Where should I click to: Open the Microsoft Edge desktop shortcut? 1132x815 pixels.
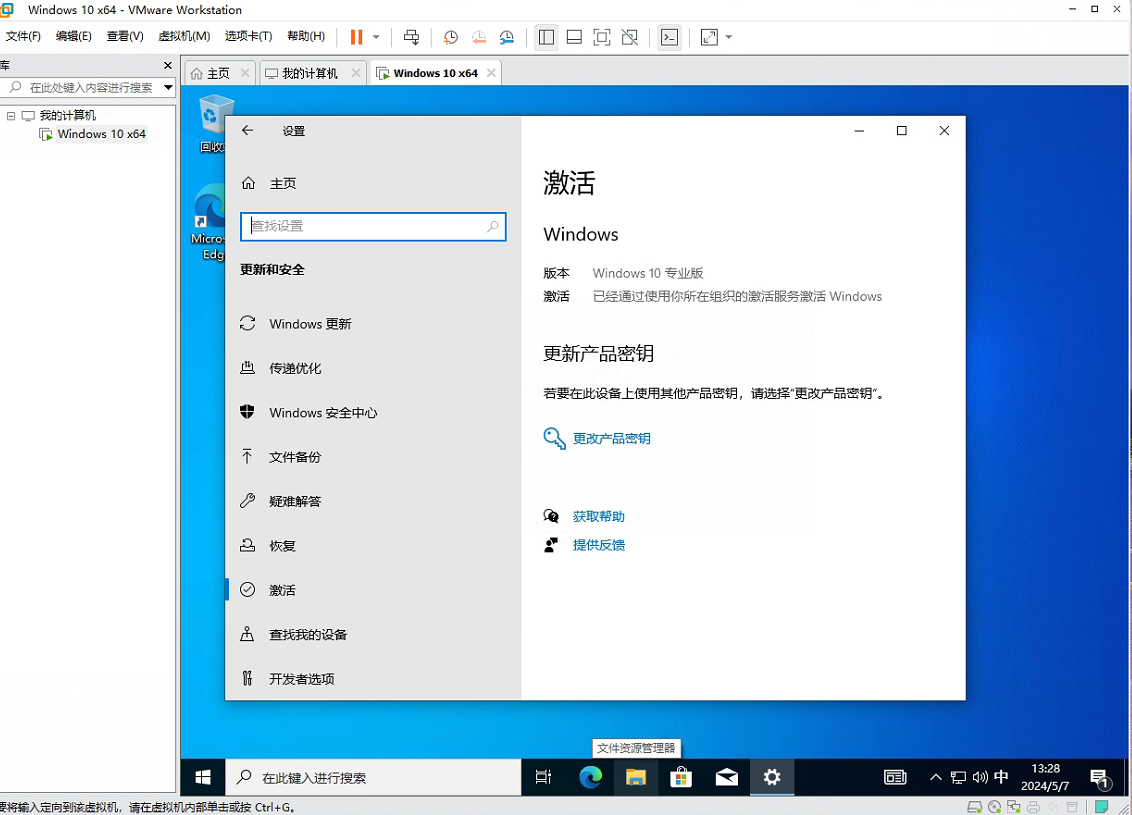pyautogui.click(x=209, y=222)
